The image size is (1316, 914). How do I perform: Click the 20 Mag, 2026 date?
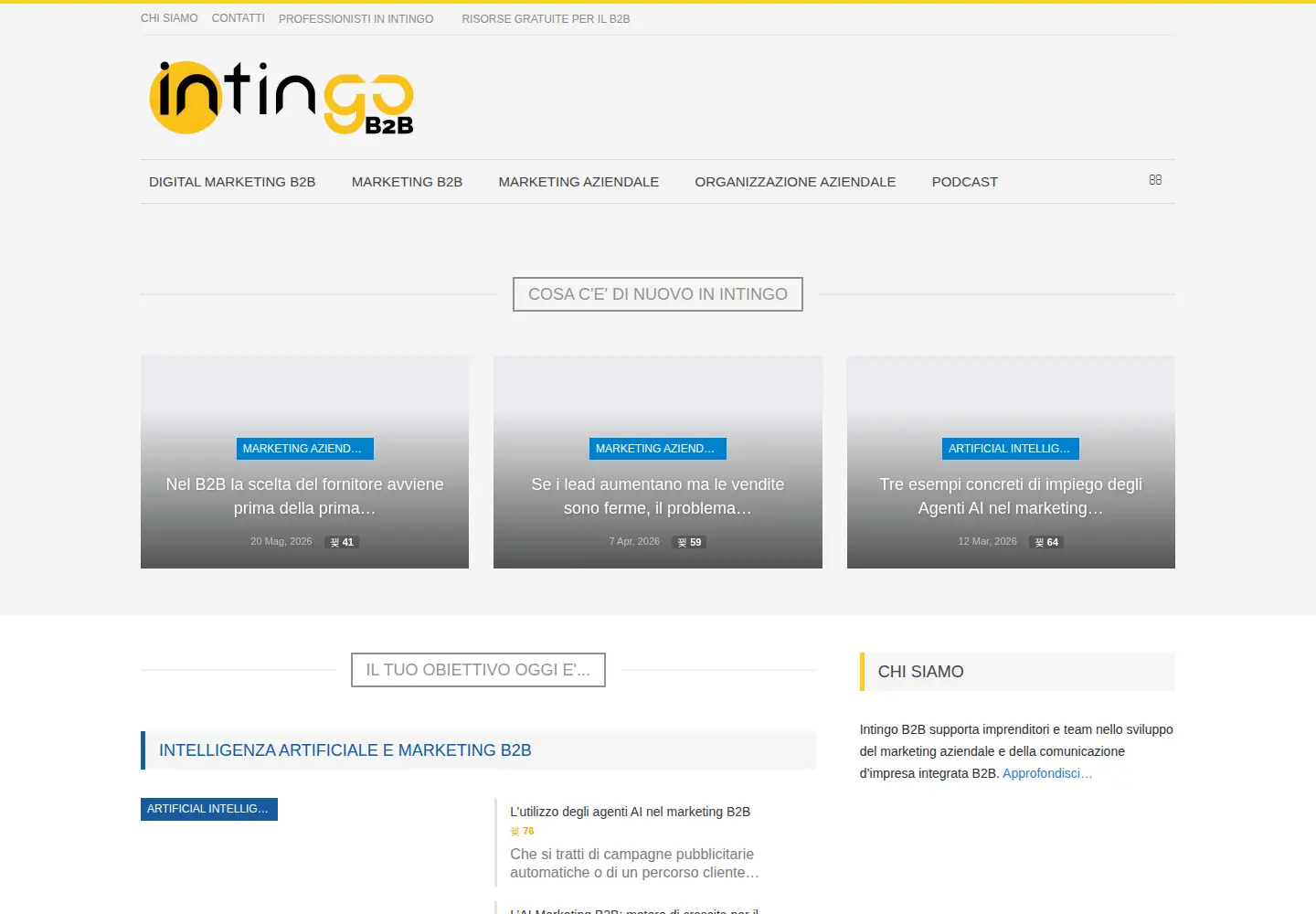point(281,542)
